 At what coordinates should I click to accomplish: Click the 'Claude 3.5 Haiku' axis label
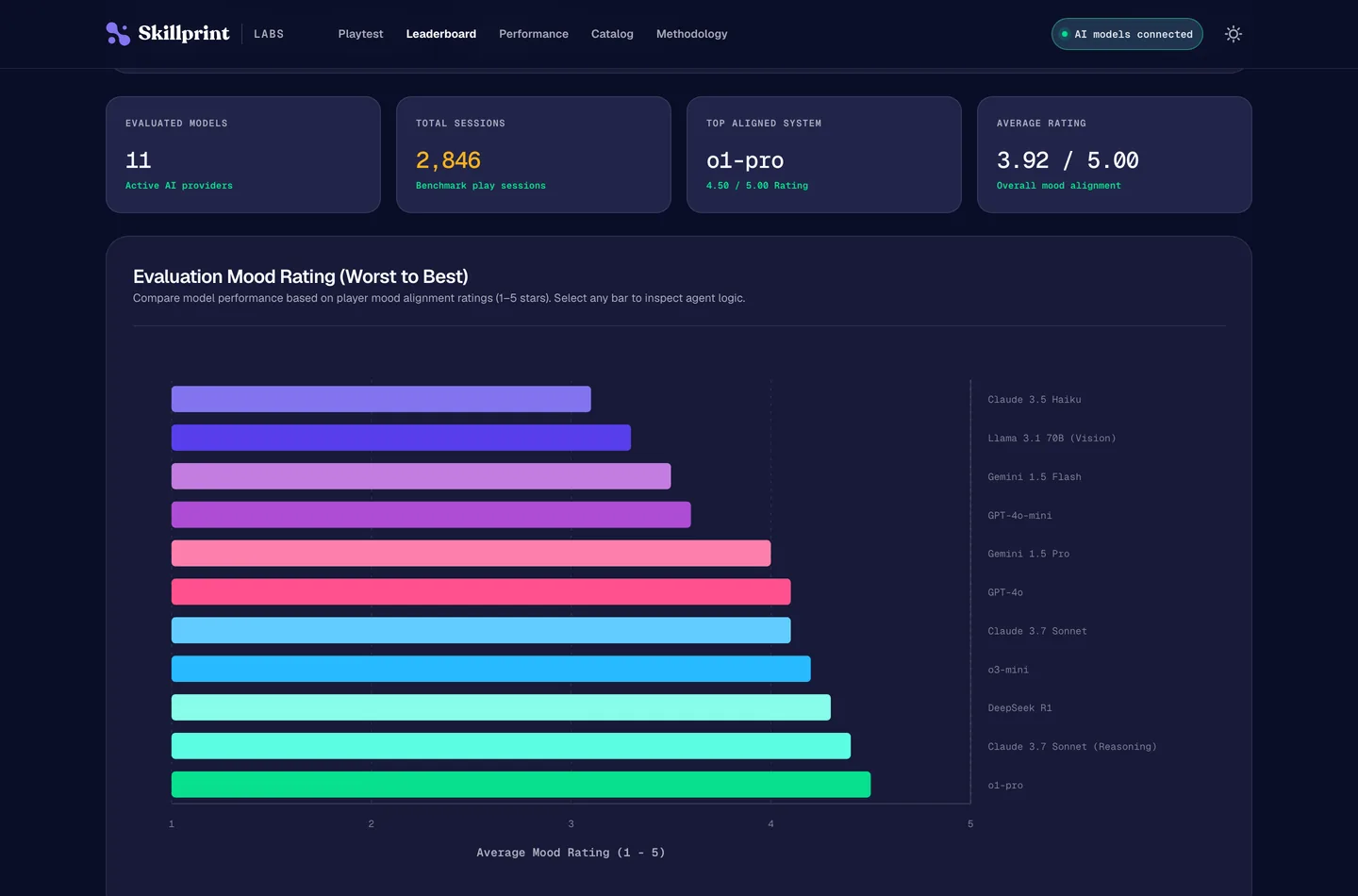coord(1035,400)
